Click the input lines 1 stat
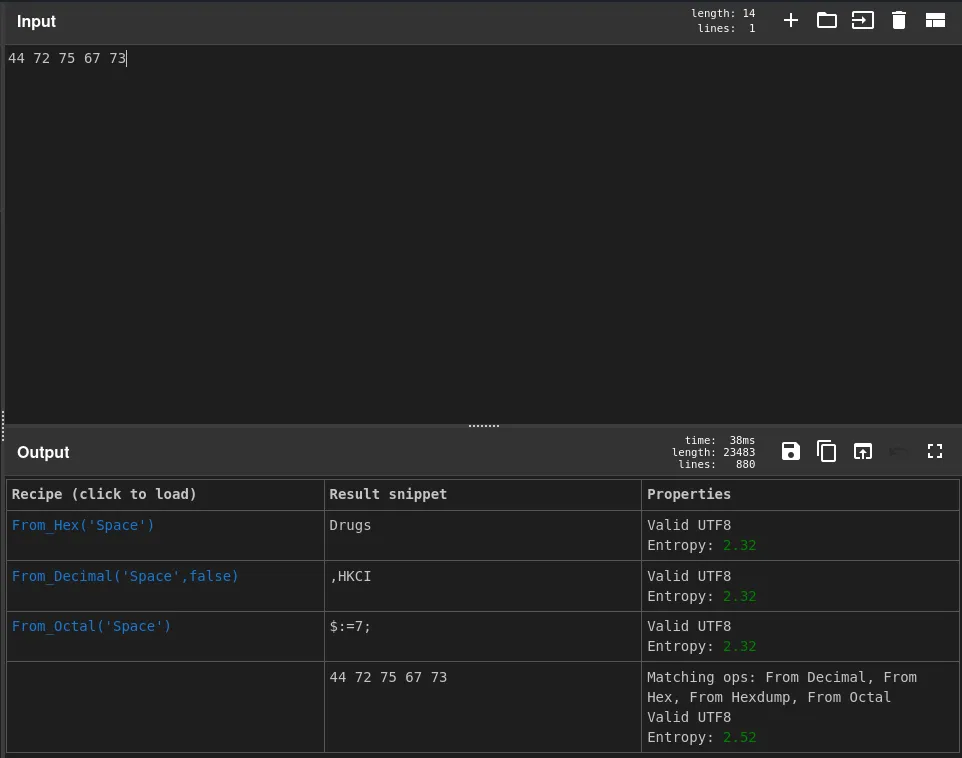Image resolution: width=962 pixels, height=758 pixels. pyautogui.click(x=726, y=28)
